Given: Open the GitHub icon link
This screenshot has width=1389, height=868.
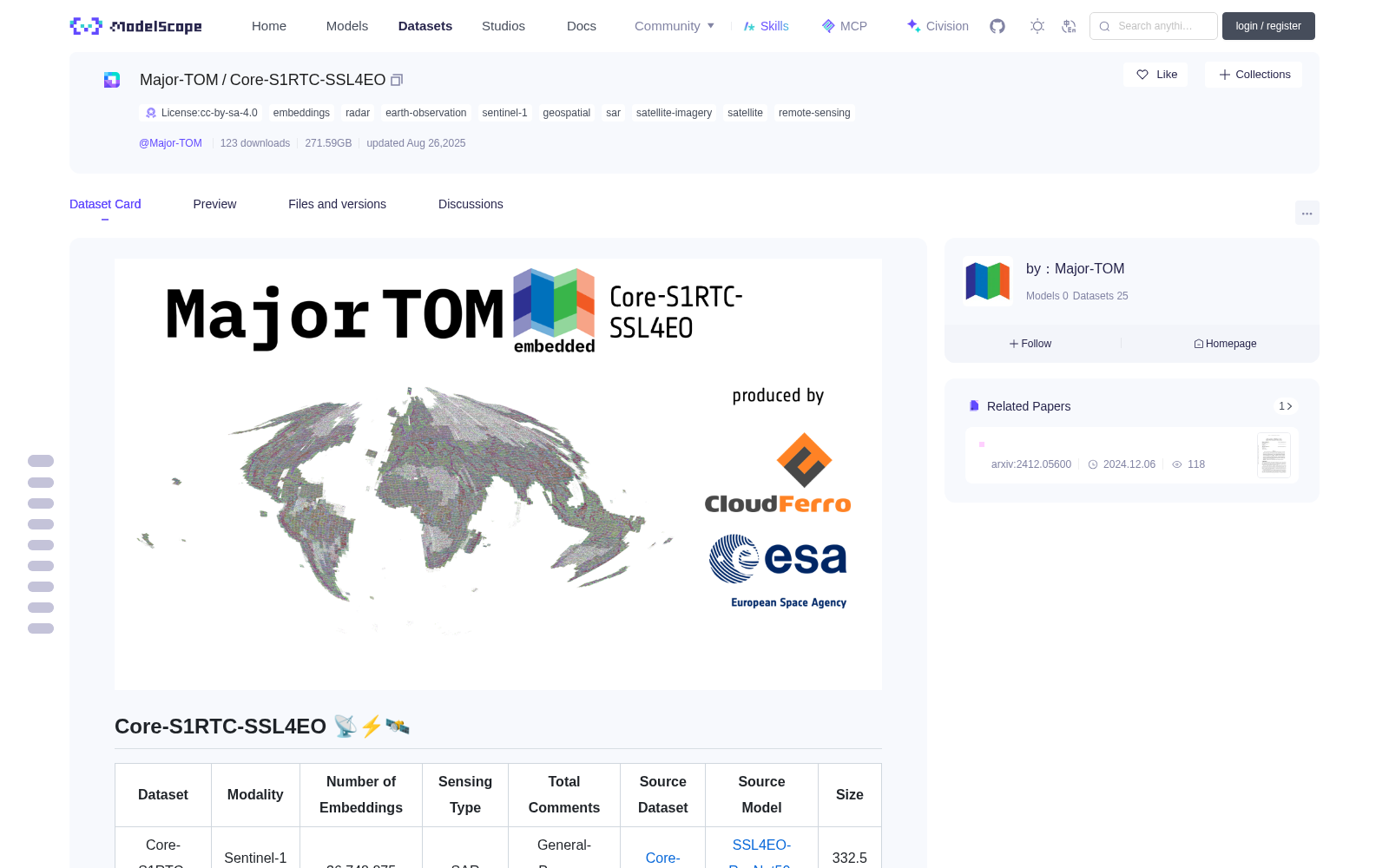Looking at the screenshot, I should 997,26.
